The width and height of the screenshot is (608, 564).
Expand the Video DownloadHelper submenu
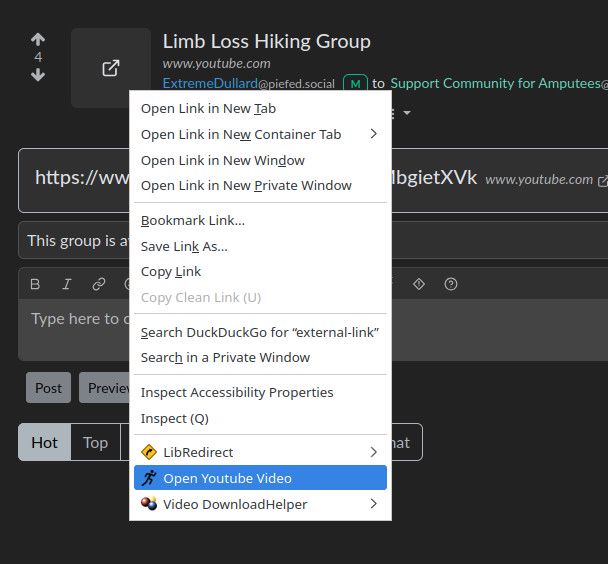pyautogui.click(x=373, y=504)
